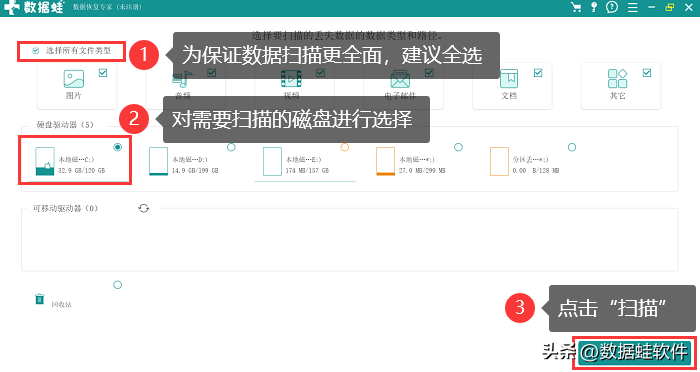The image size is (700, 372).
Task: Select the 27.0 MB/299 MB disk radio button
Action: (x=458, y=147)
